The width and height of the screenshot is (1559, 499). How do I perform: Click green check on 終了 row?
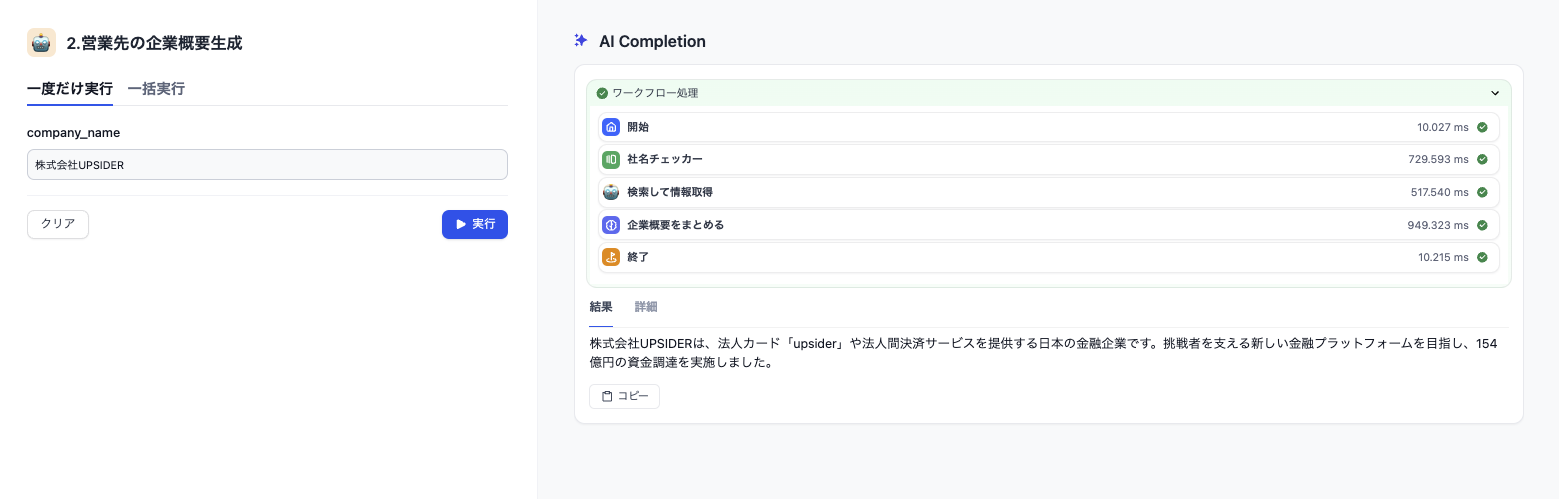click(1482, 257)
